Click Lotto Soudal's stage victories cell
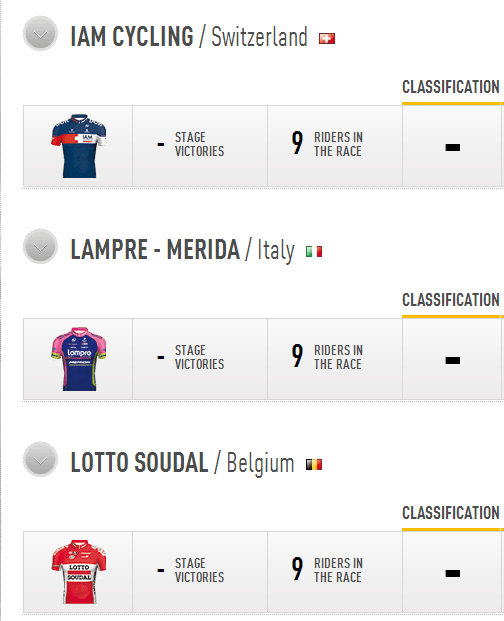 pos(200,572)
